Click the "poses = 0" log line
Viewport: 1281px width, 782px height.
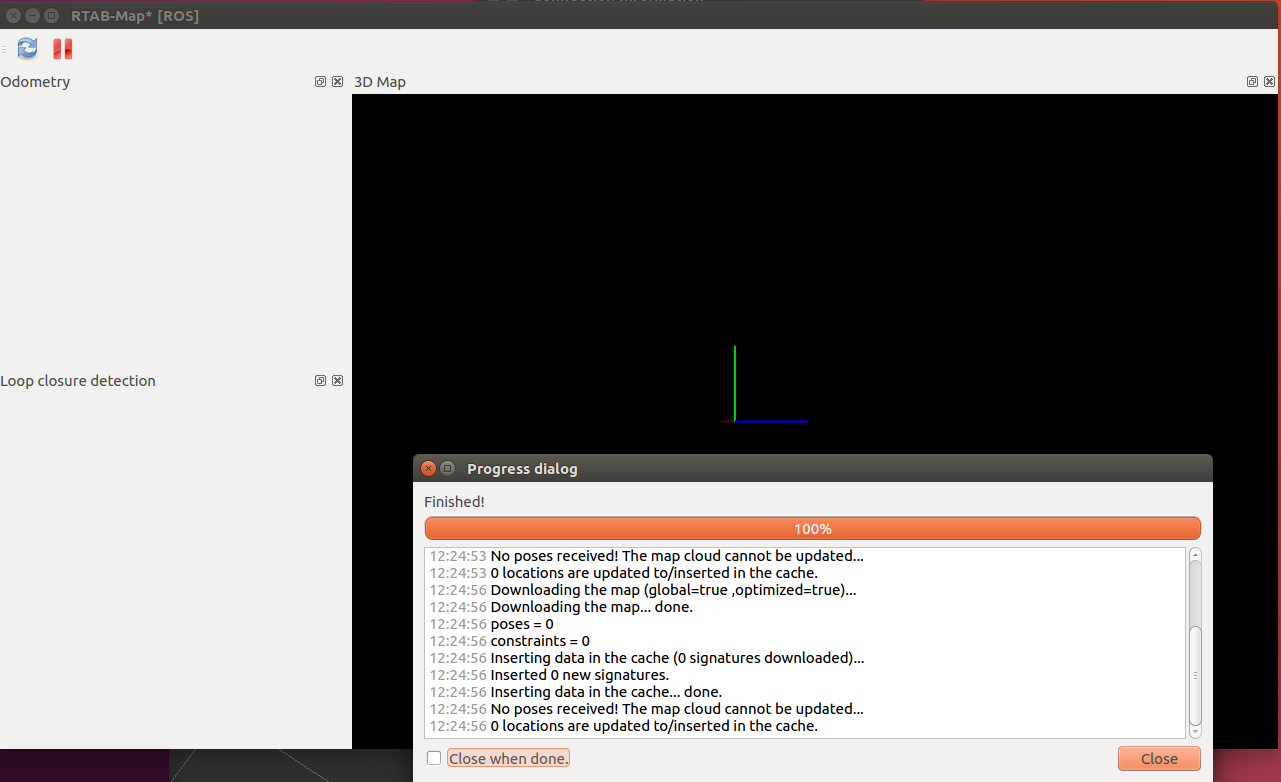click(x=521, y=624)
